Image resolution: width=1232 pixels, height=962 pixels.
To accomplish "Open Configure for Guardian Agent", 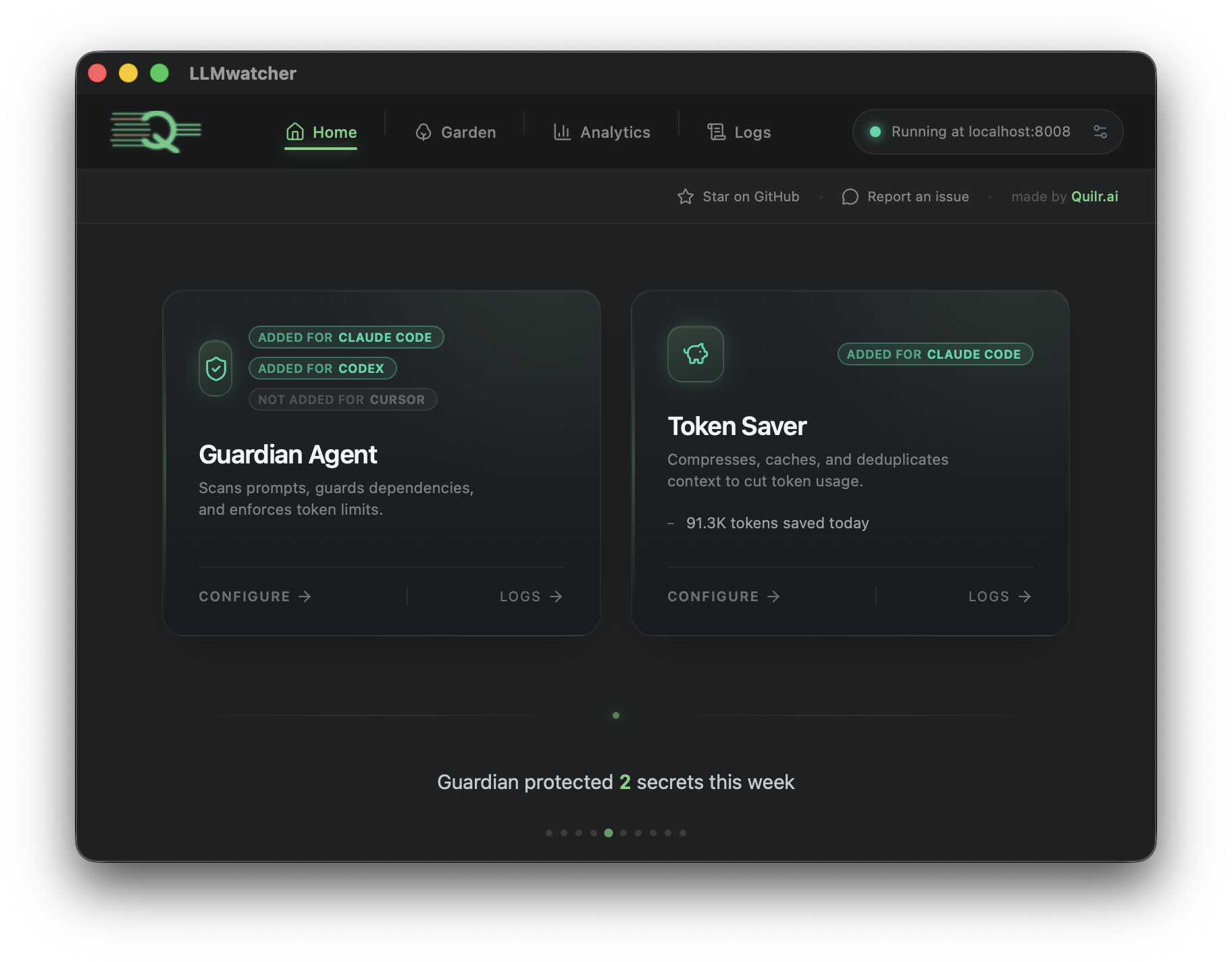I will pos(255,597).
